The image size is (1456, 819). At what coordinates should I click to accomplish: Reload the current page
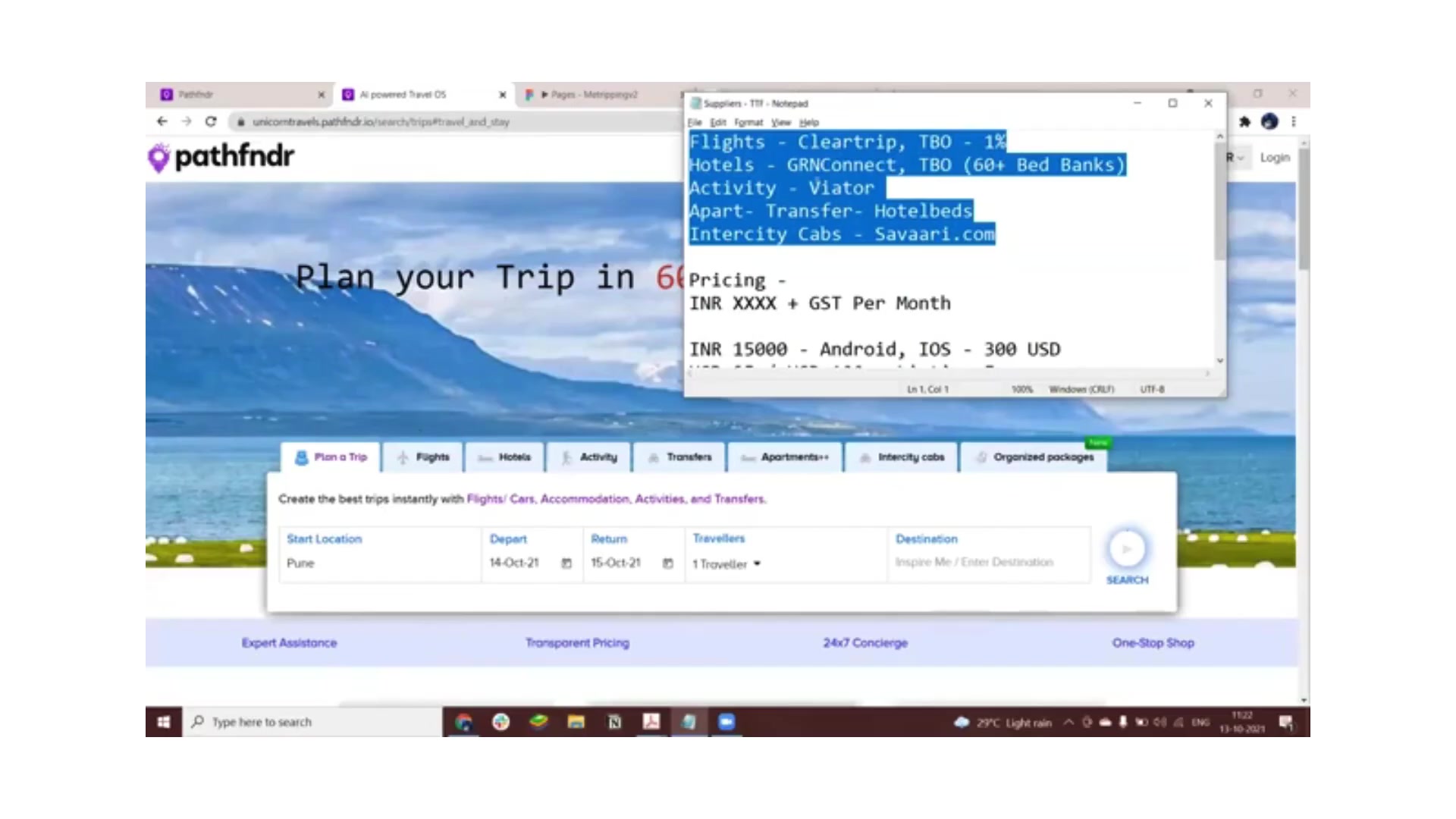[211, 121]
